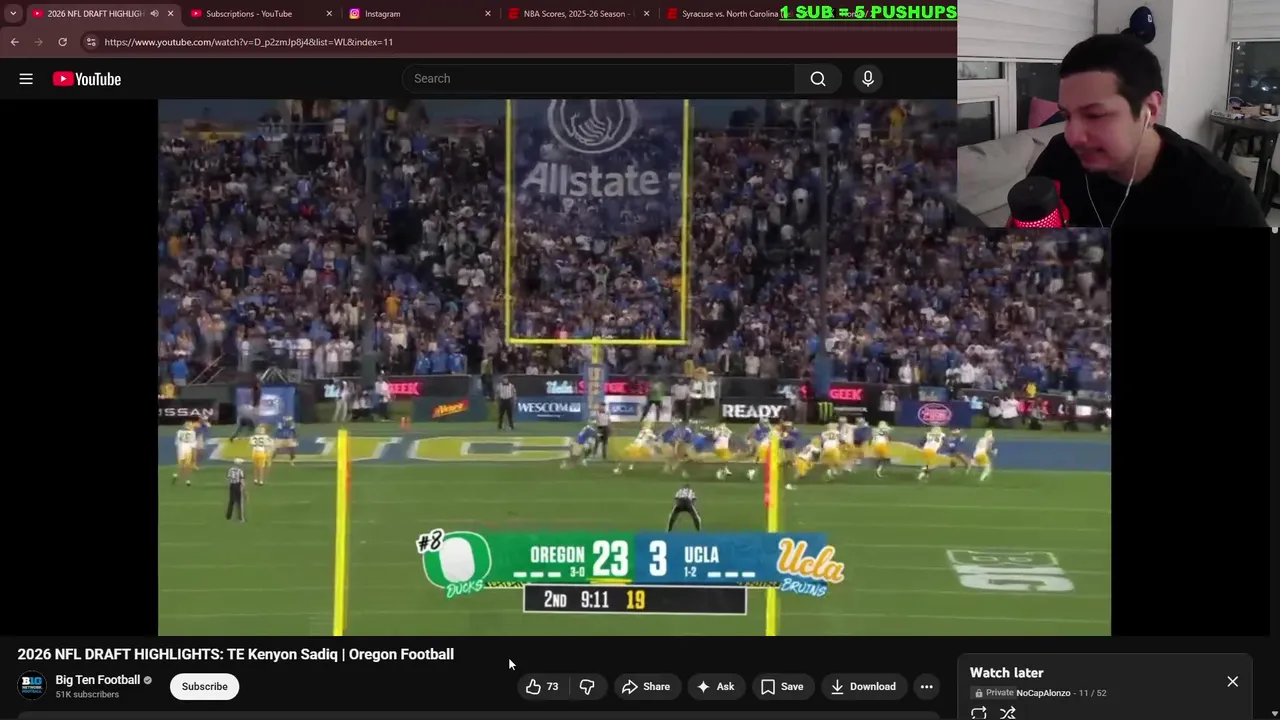This screenshot has width=1280, height=720.
Task: Open NoCapAlonzo playlist owner link
Action: 1043,693
